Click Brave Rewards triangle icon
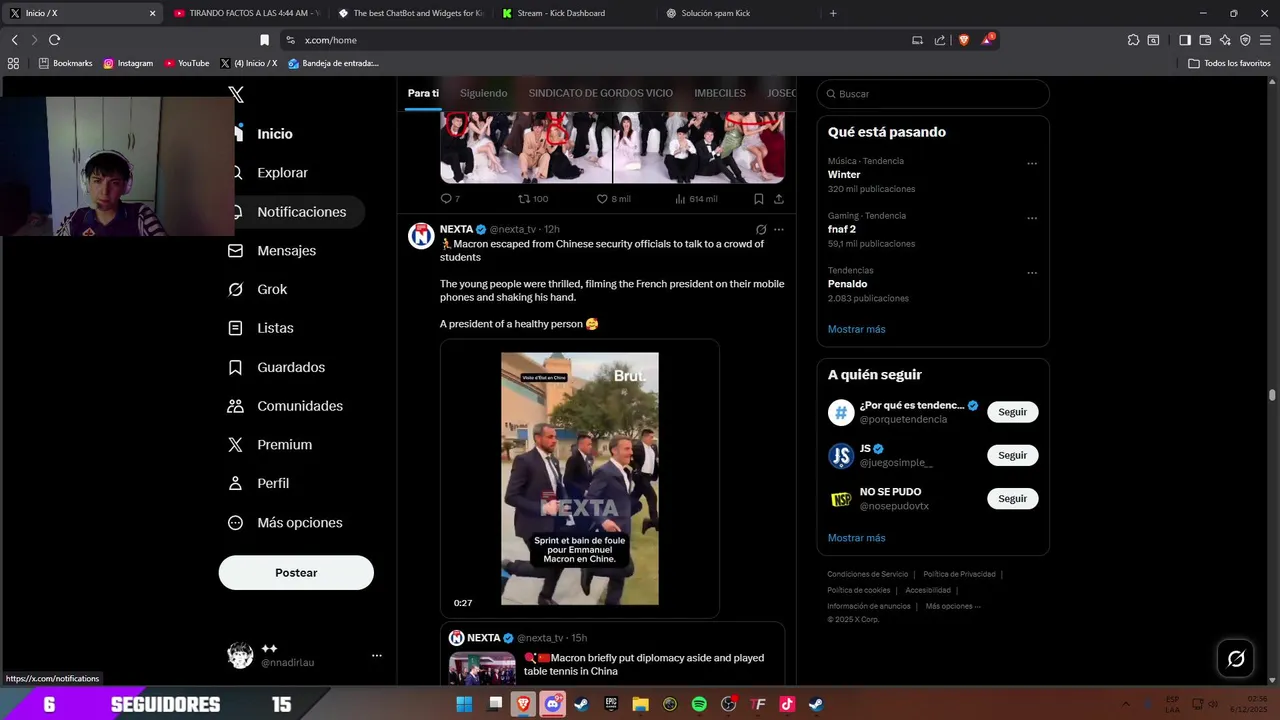1280x720 pixels. [987, 40]
